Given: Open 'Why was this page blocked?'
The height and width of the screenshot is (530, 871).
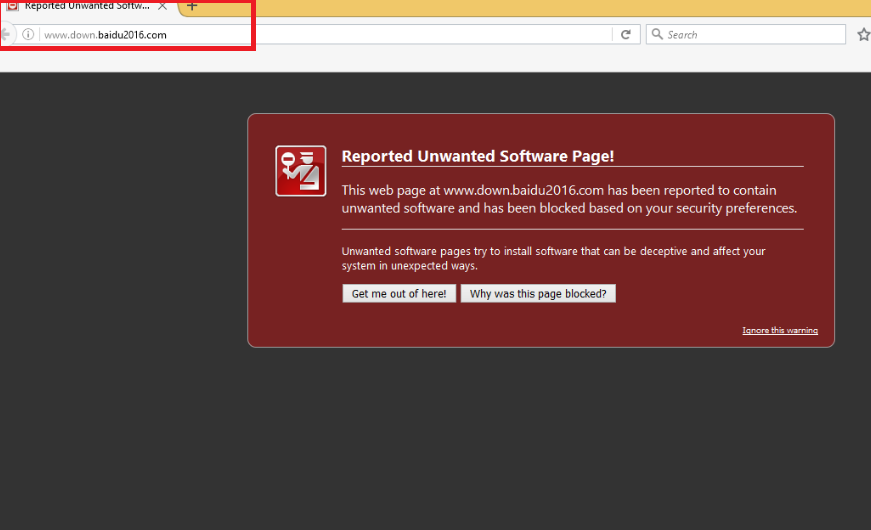Looking at the screenshot, I should pyautogui.click(x=538, y=294).
